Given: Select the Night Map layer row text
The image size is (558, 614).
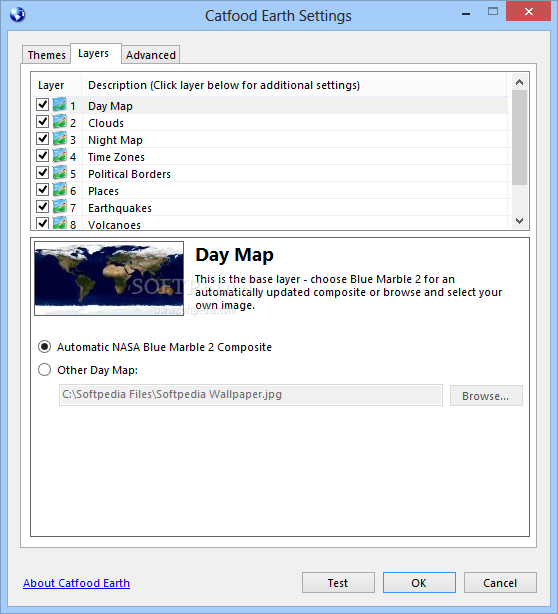Looking at the screenshot, I should [x=115, y=140].
